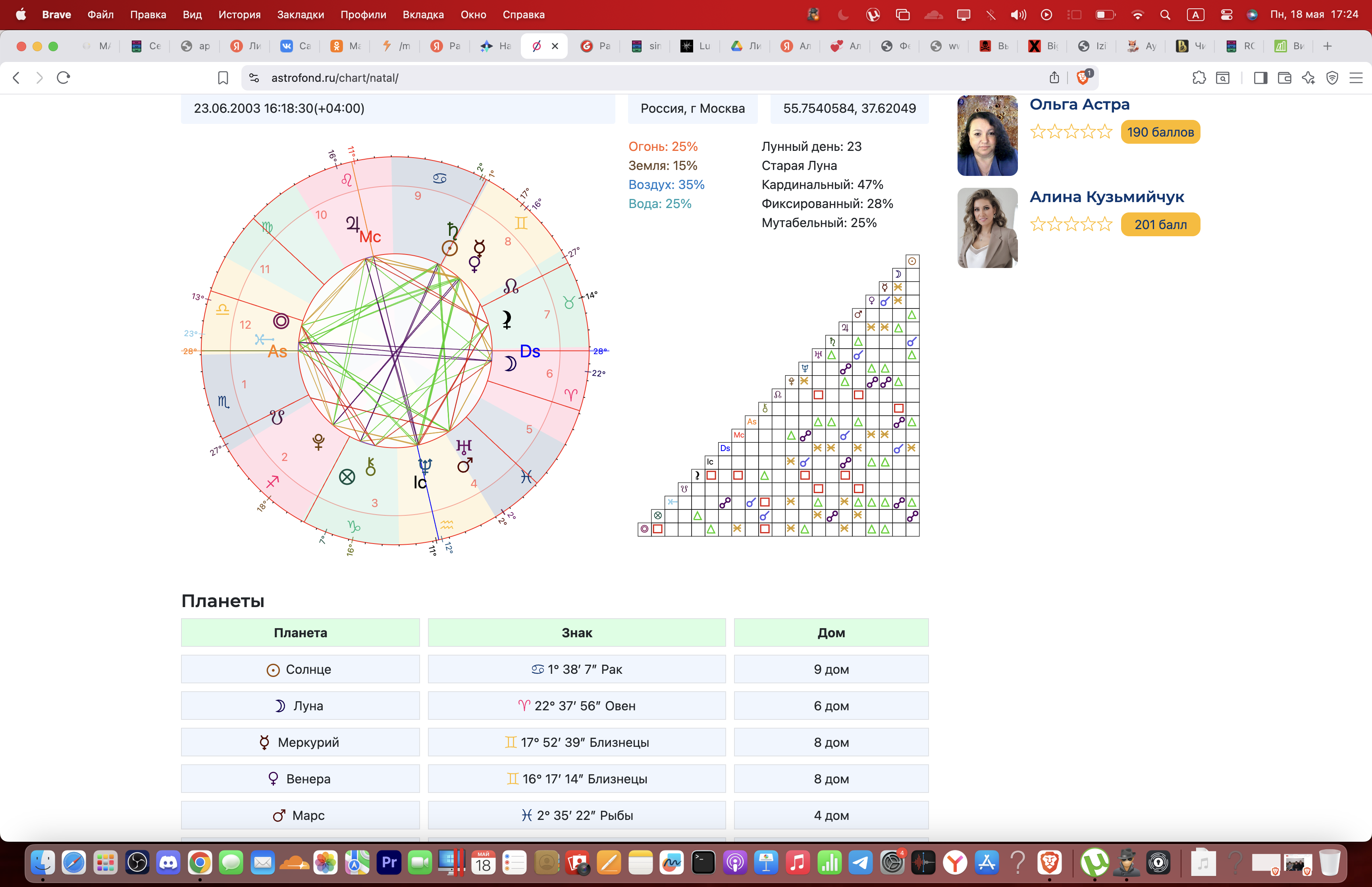
Task: Open the Закладки menu
Action: click(301, 14)
